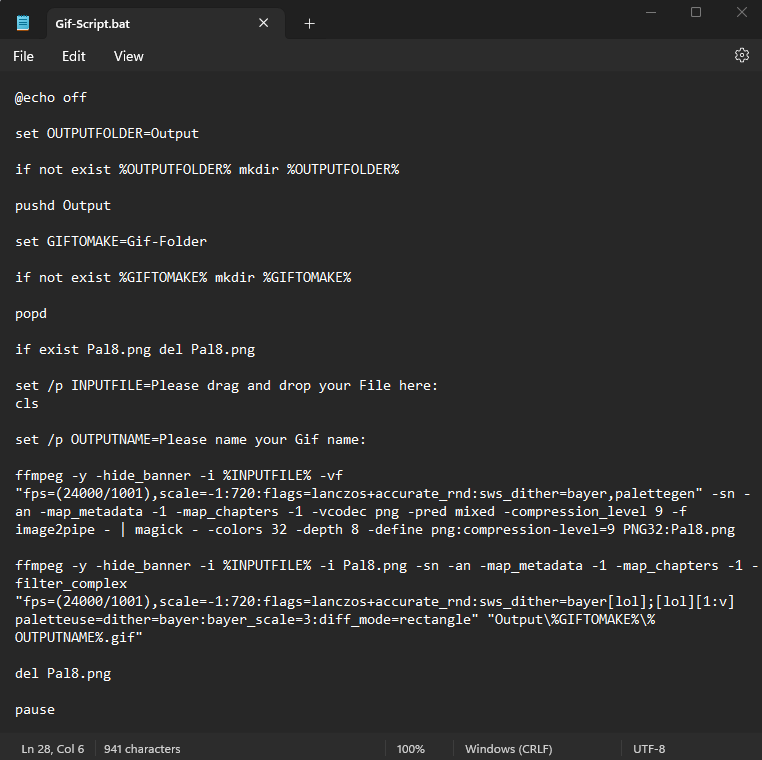Click the word 'magick' in the script

(x=159, y=529)
